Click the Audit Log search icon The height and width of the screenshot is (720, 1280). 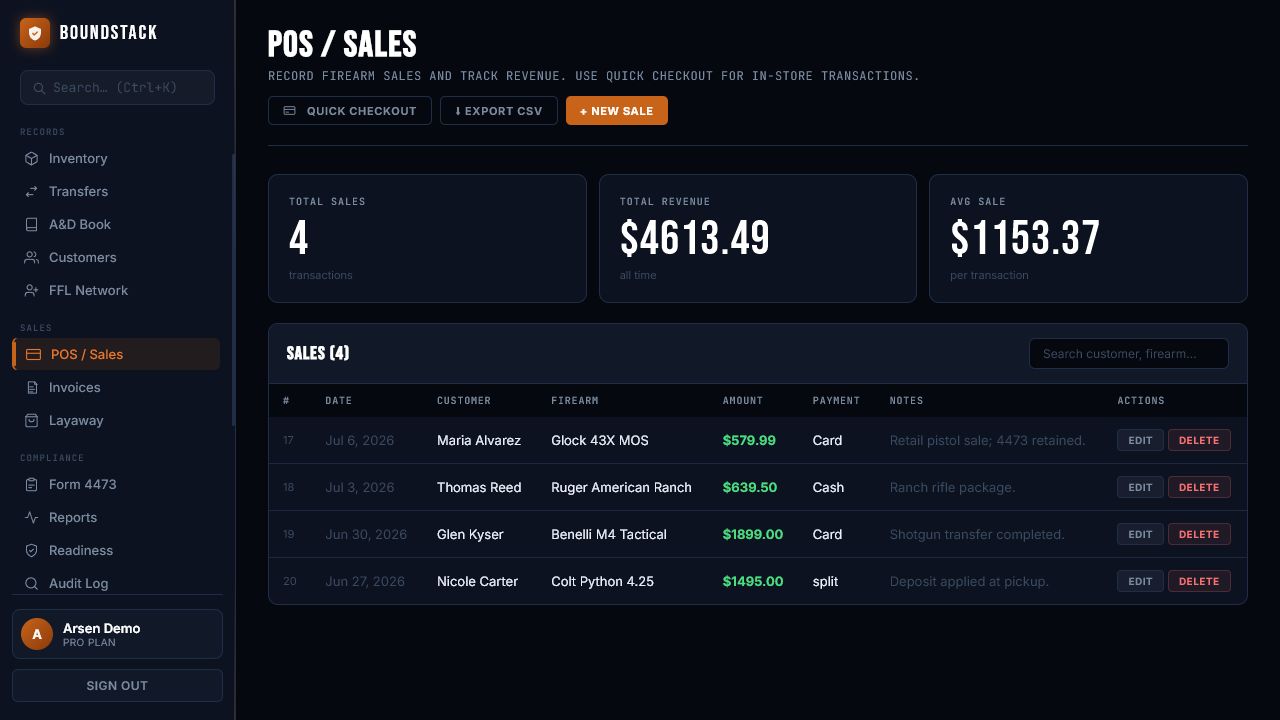(32, 583)
